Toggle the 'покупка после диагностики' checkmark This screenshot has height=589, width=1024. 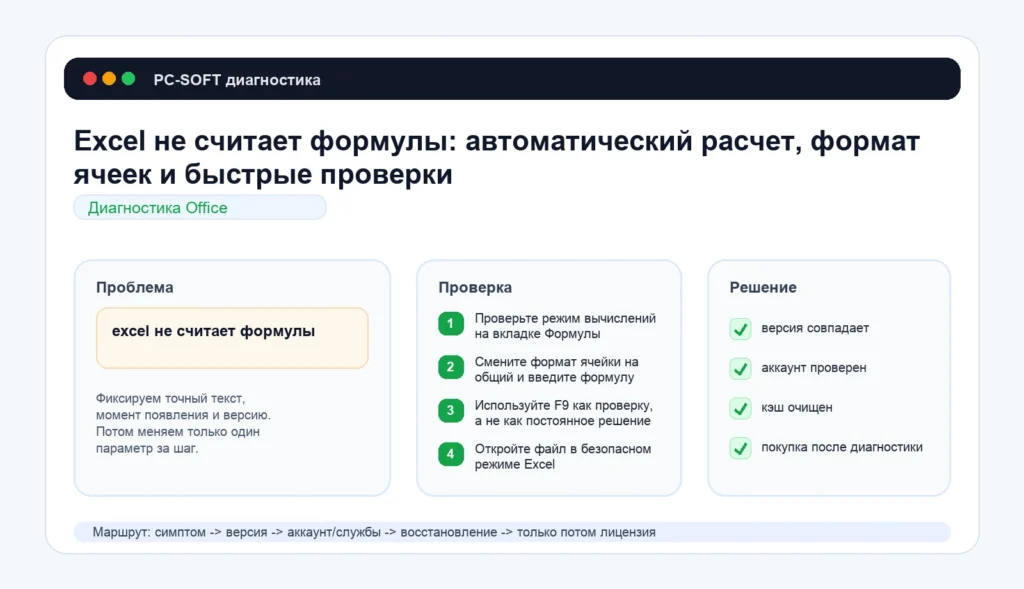741,449
